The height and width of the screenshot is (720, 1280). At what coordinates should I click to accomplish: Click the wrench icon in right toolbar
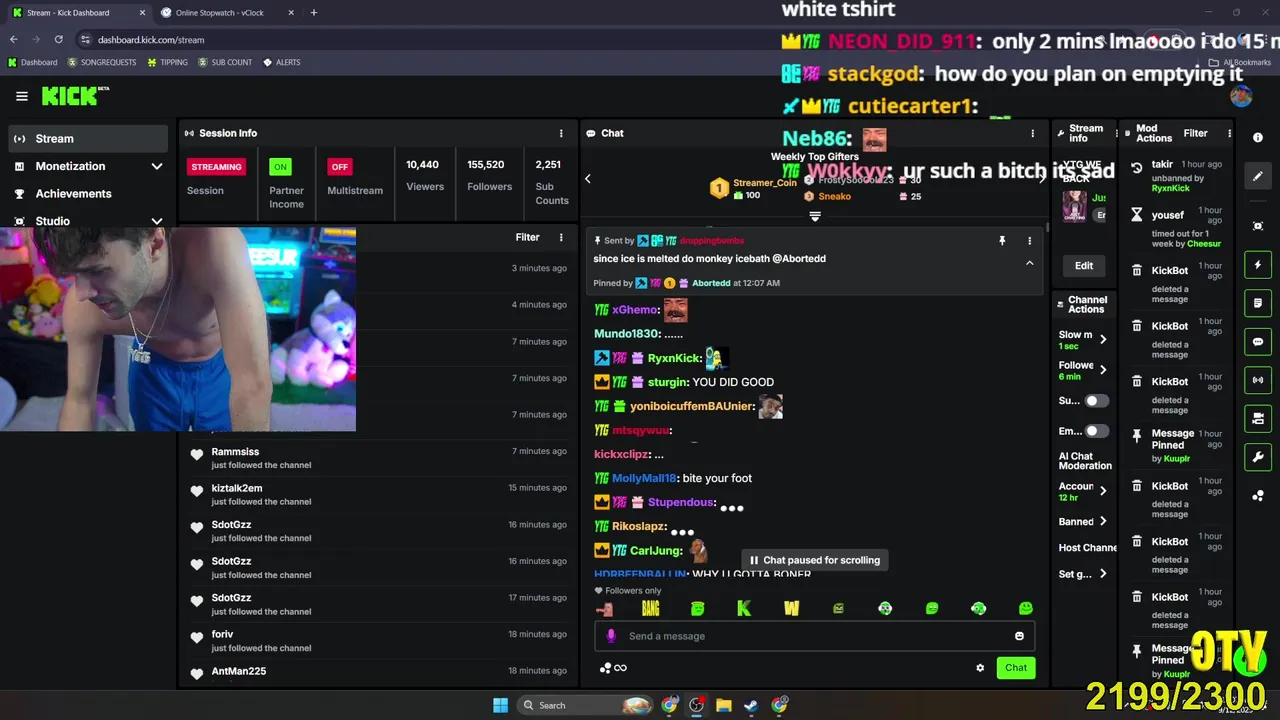[x=1258, y=457]
